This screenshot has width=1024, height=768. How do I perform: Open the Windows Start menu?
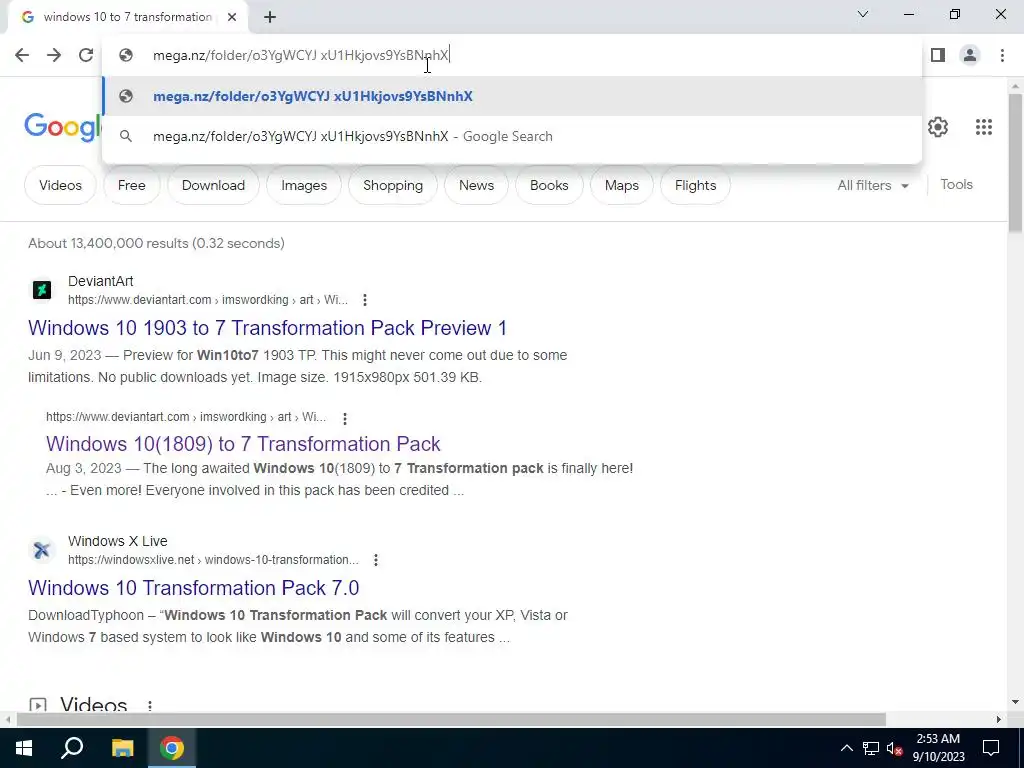24,748
